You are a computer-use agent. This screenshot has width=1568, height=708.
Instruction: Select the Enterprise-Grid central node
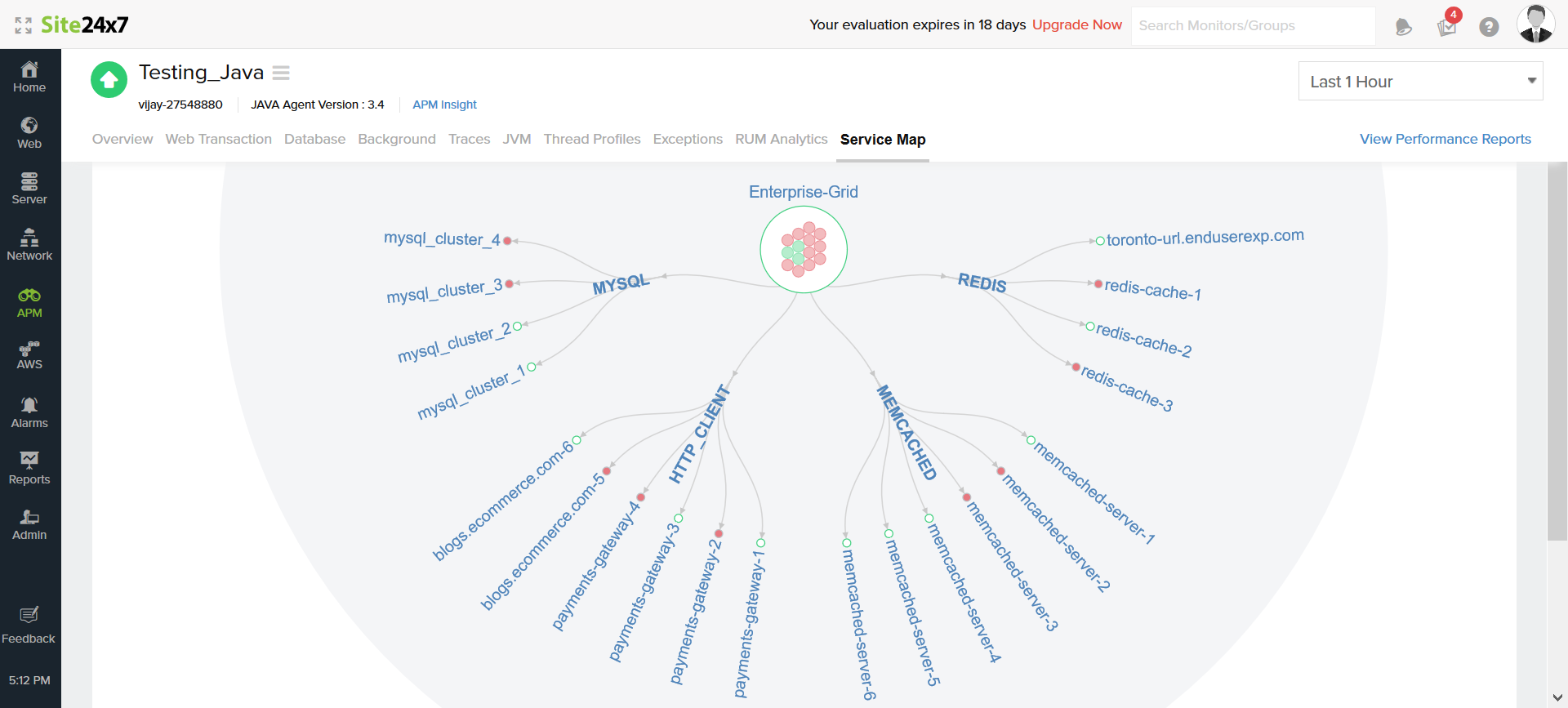point(804,250)
